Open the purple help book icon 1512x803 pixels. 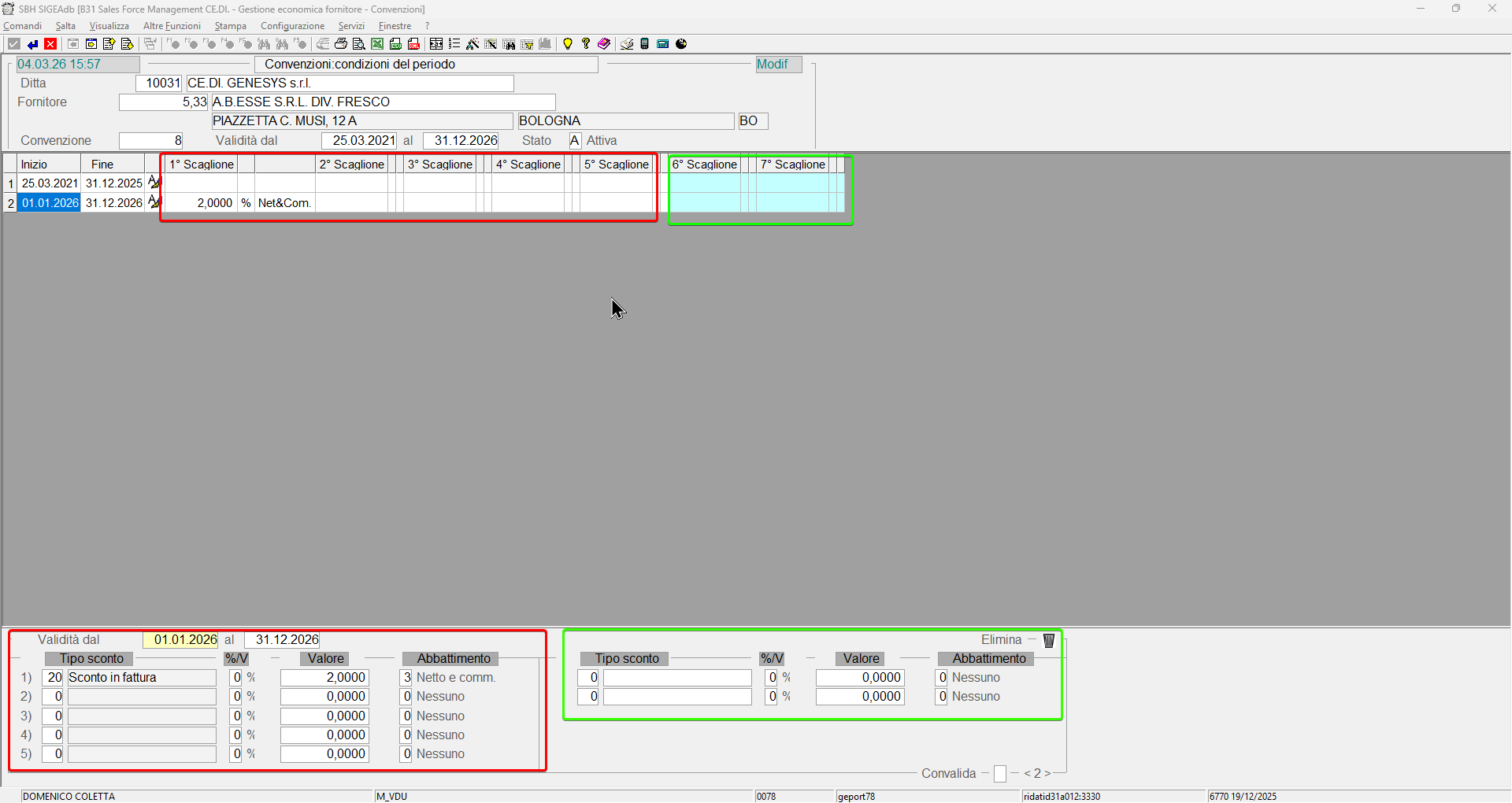pyautogui.click(x=604, y=44)
